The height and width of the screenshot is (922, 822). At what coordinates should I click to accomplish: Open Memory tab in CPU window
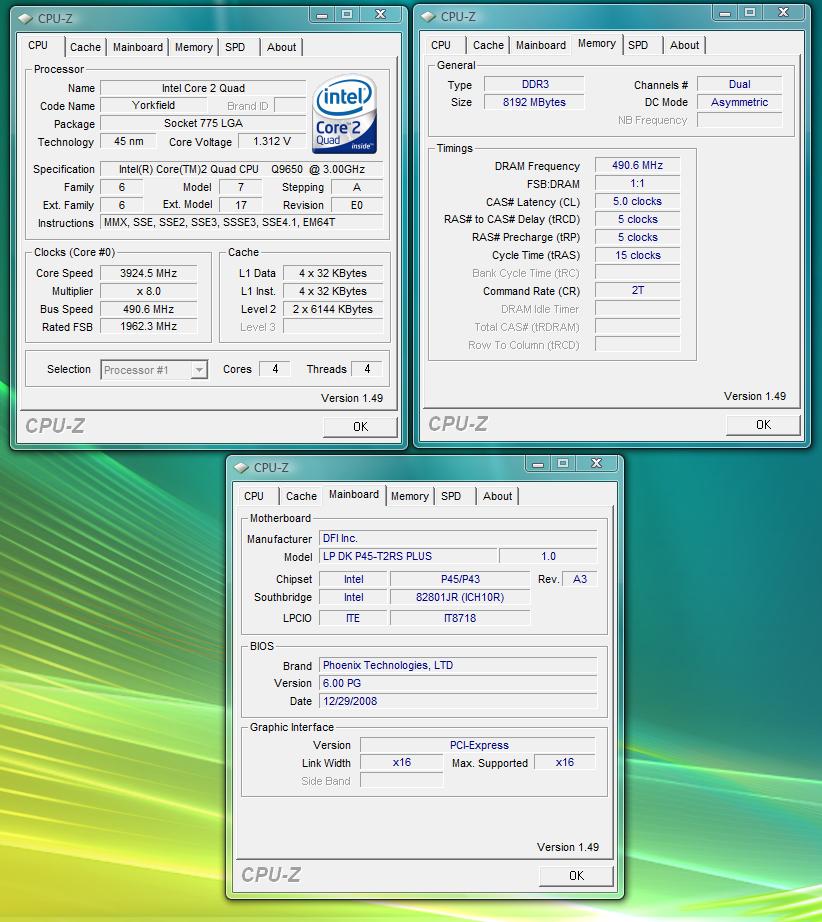[x=193, y=47]
